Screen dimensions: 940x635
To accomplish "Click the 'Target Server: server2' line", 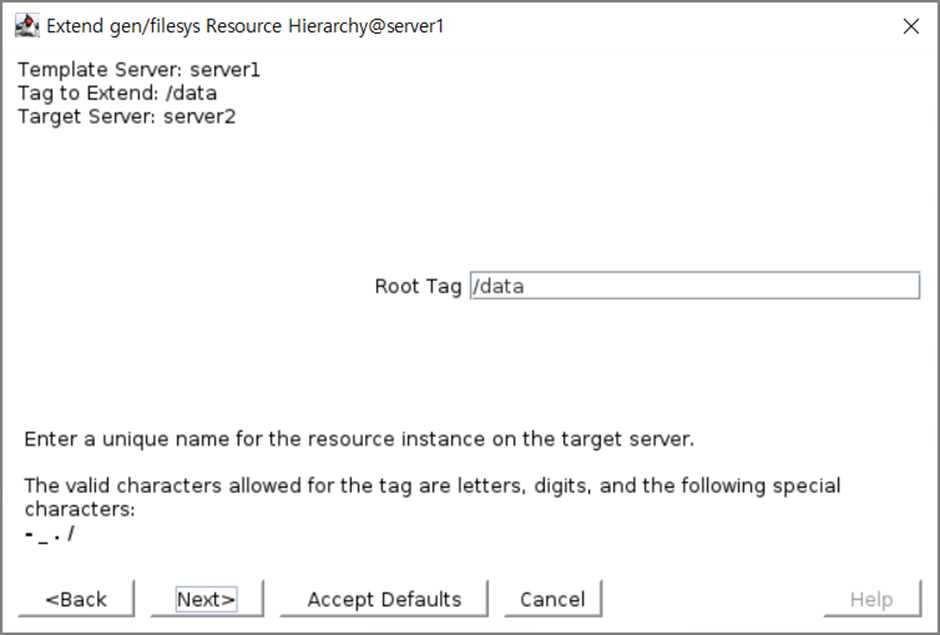I will point(126,116).
